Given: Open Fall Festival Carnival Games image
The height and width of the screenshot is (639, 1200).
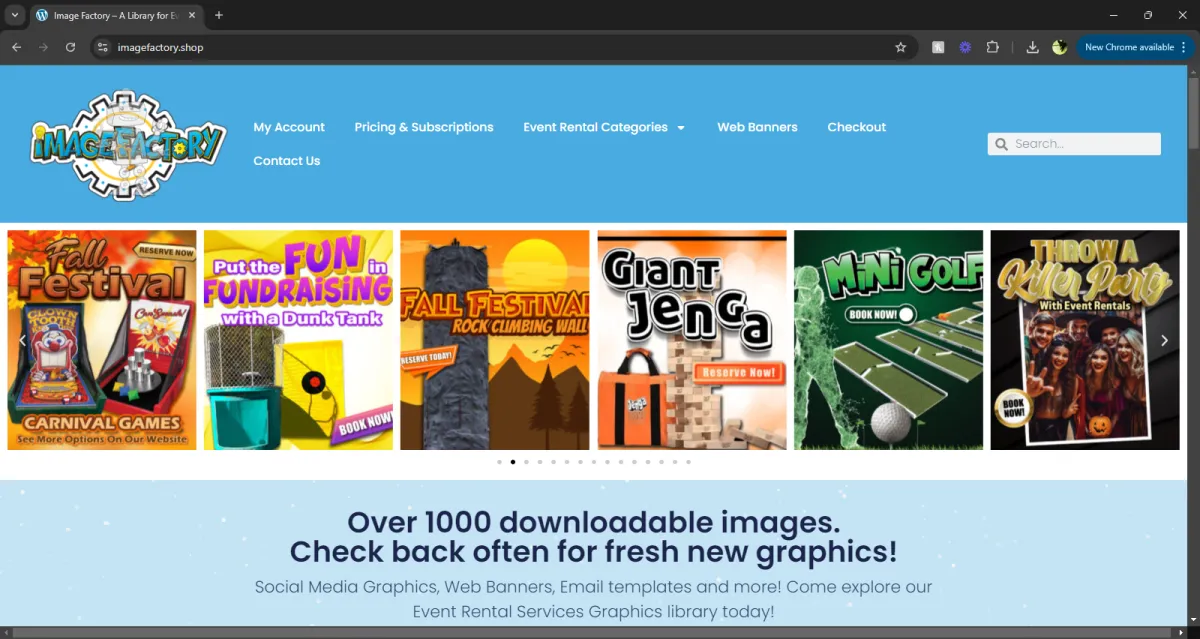Looking at the screenshot, I should click(x=102, y=340).
